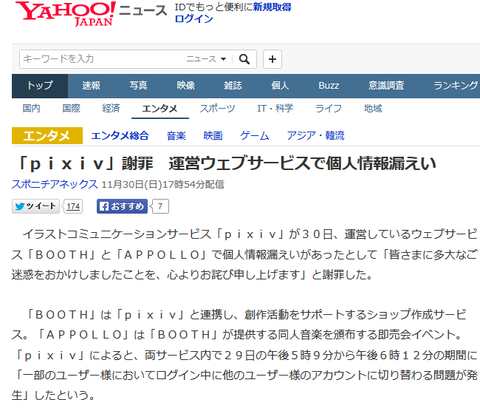Open the 音楽 subcategory link
This screenshot has height=411, width=480.
(176, 136)
